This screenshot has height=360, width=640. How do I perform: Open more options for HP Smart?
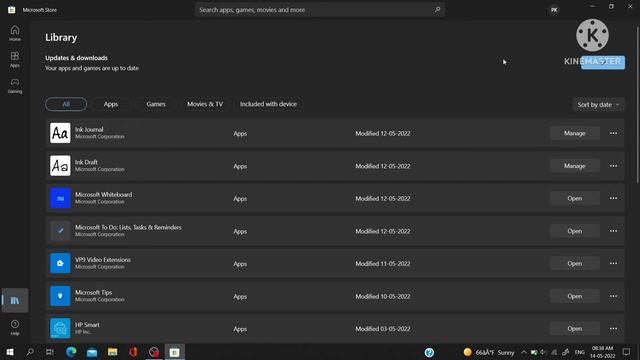[613, 328]
